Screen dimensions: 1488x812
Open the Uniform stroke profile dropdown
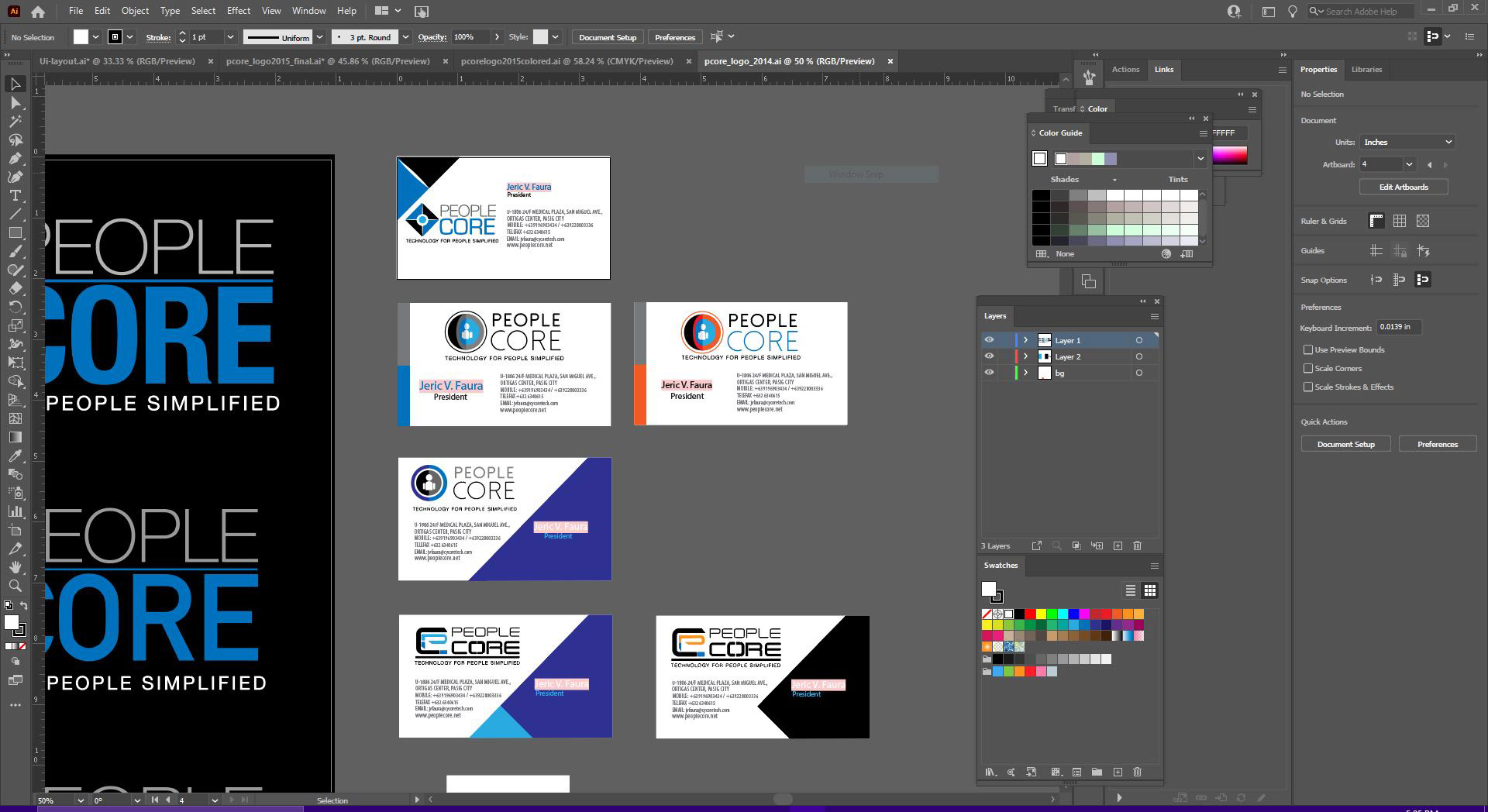coord(319,37)
